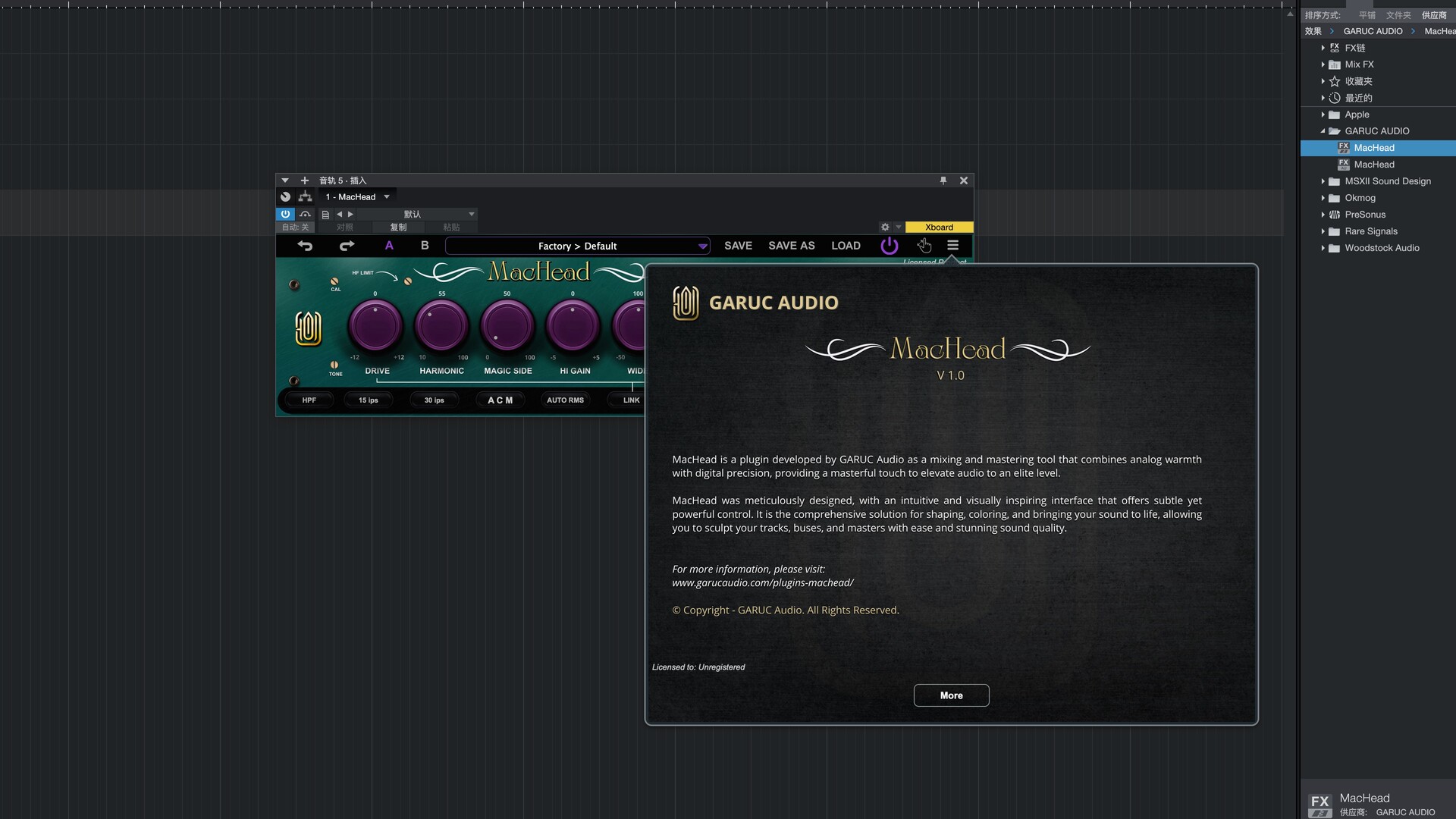1456x819 pixels.
Task: Collapse the GARUC AUDIO folder
Action: tap(1323, 131)
